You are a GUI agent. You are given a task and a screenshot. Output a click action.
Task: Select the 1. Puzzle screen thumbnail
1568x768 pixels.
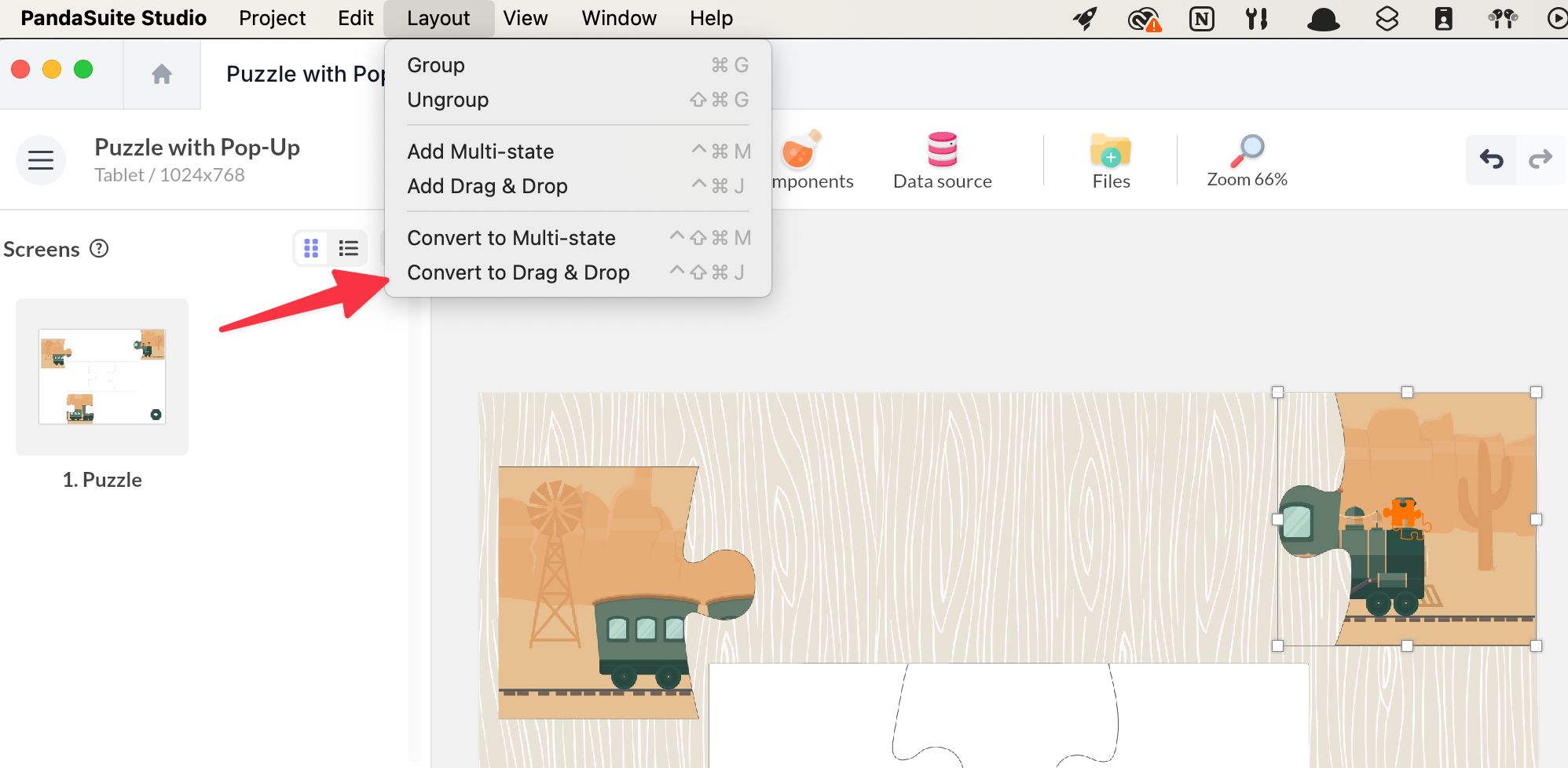pos(102,377)
